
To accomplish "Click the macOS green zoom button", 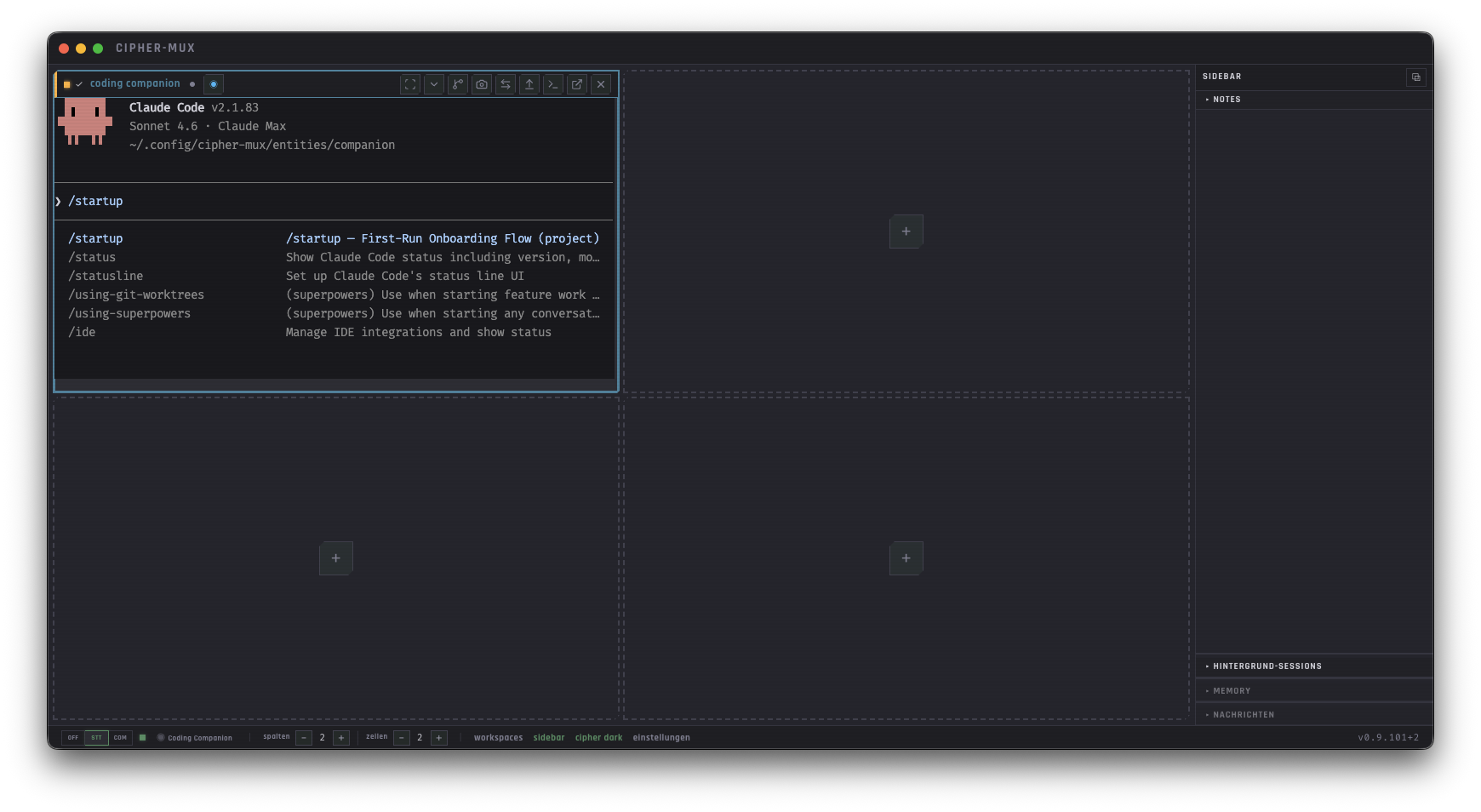I will (x=98, y=49).
